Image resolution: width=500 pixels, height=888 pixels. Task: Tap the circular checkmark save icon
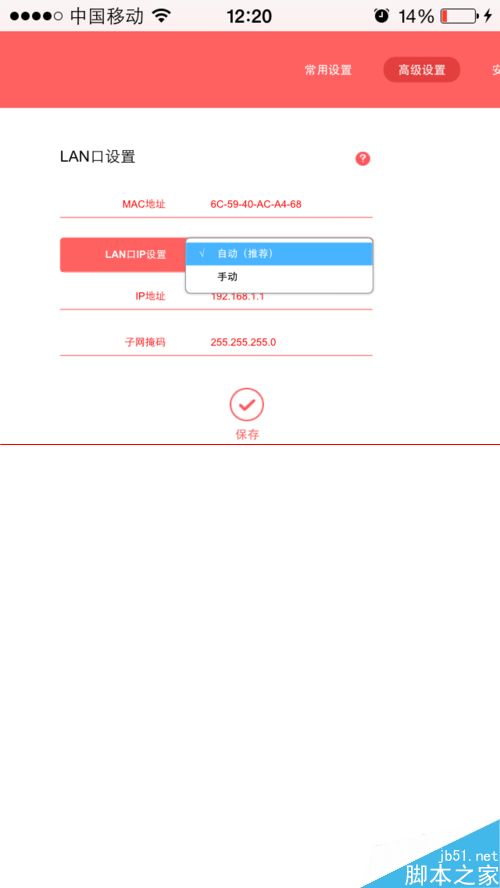[246, 404]
